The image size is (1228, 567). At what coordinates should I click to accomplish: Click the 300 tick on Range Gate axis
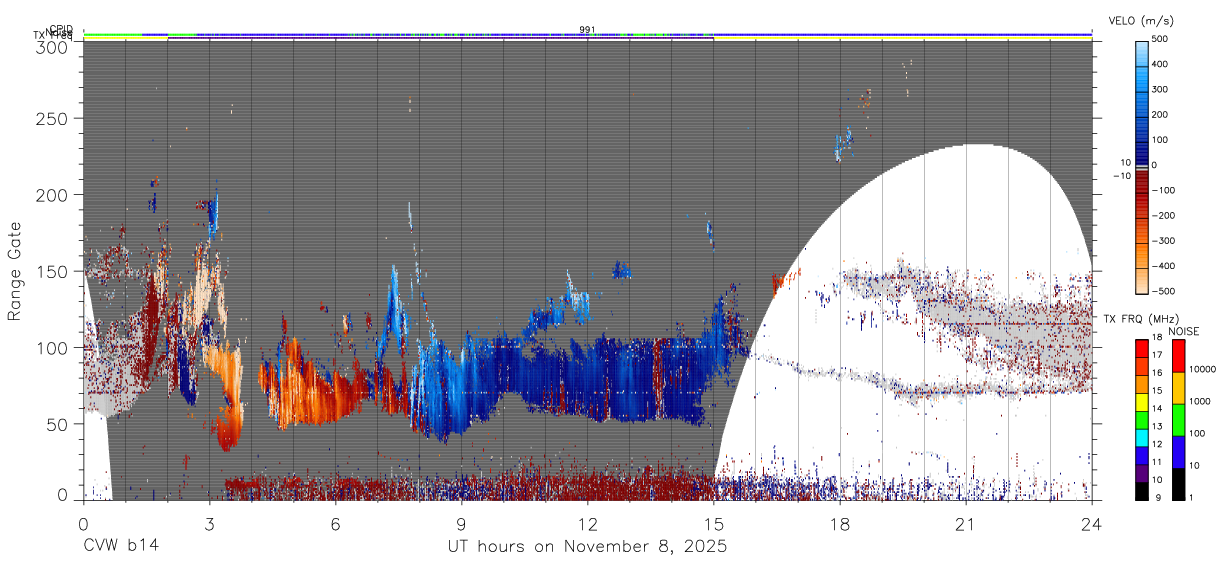point(53,46)
